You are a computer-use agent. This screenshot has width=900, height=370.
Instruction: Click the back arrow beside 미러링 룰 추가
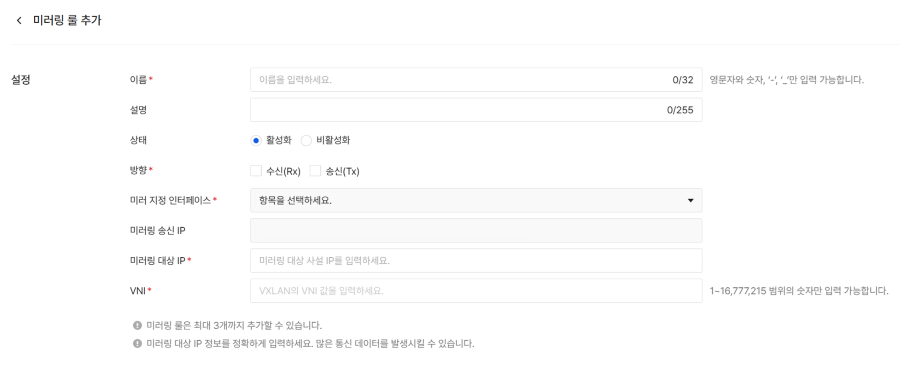[x=20, y=21]
